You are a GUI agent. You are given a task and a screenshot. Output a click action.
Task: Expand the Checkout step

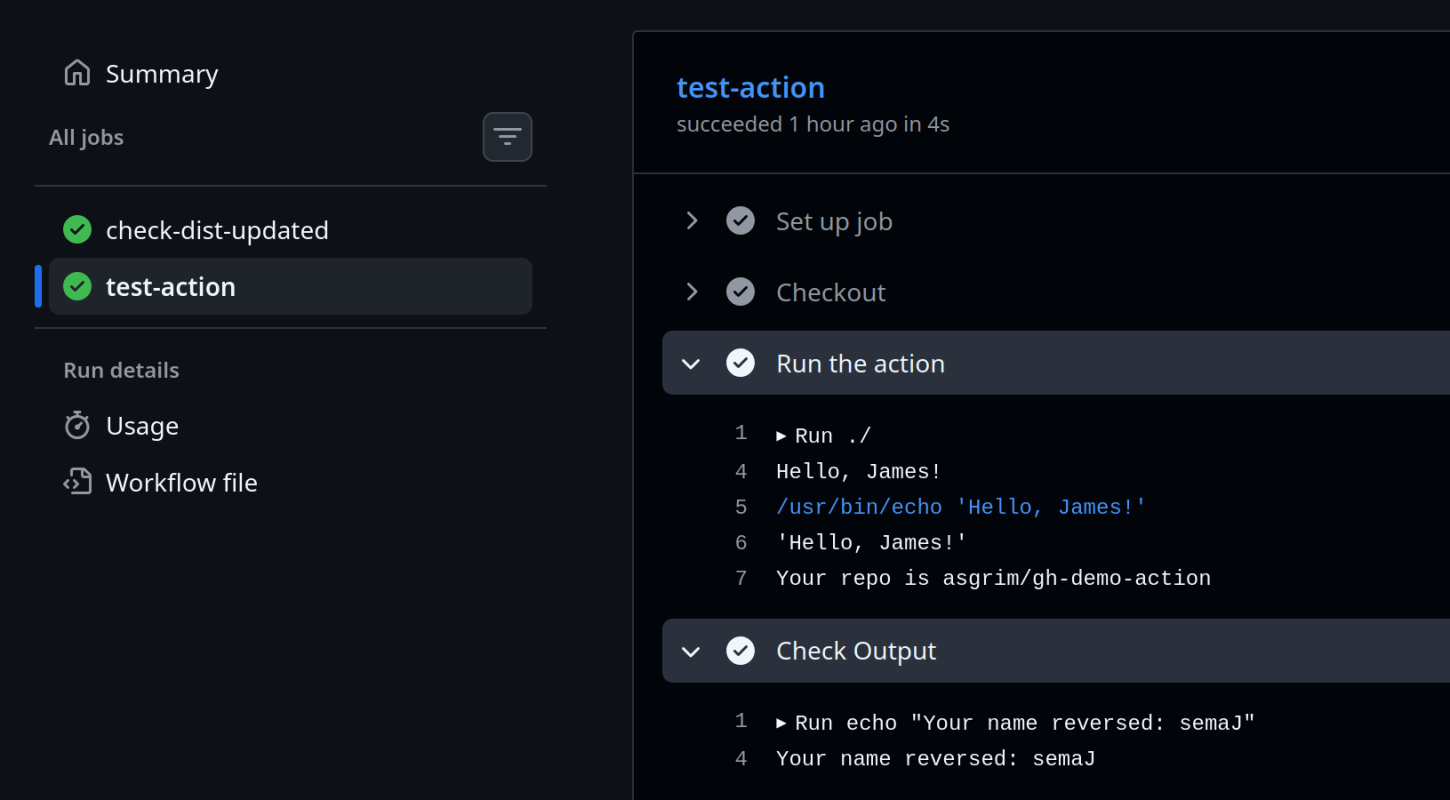690,291
